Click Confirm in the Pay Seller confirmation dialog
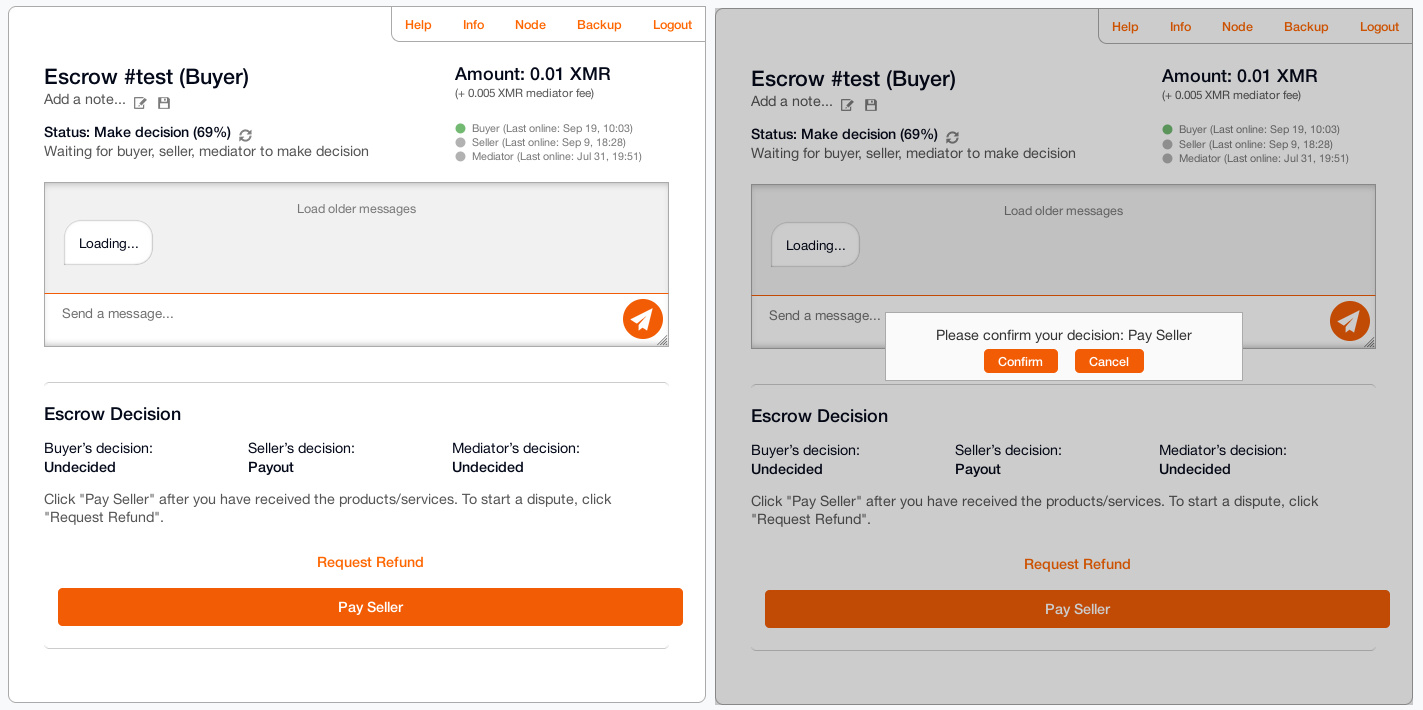Screen dimensions: 1423x710 [x=1020, y=362]
